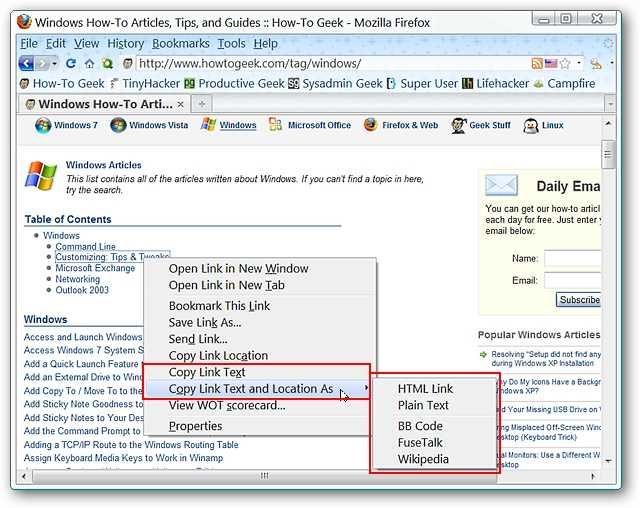This screenshot has height=508, width=640.
Task: Click the site favicon in the address bar
Action: pyautogui.click(x=128, y=63)
